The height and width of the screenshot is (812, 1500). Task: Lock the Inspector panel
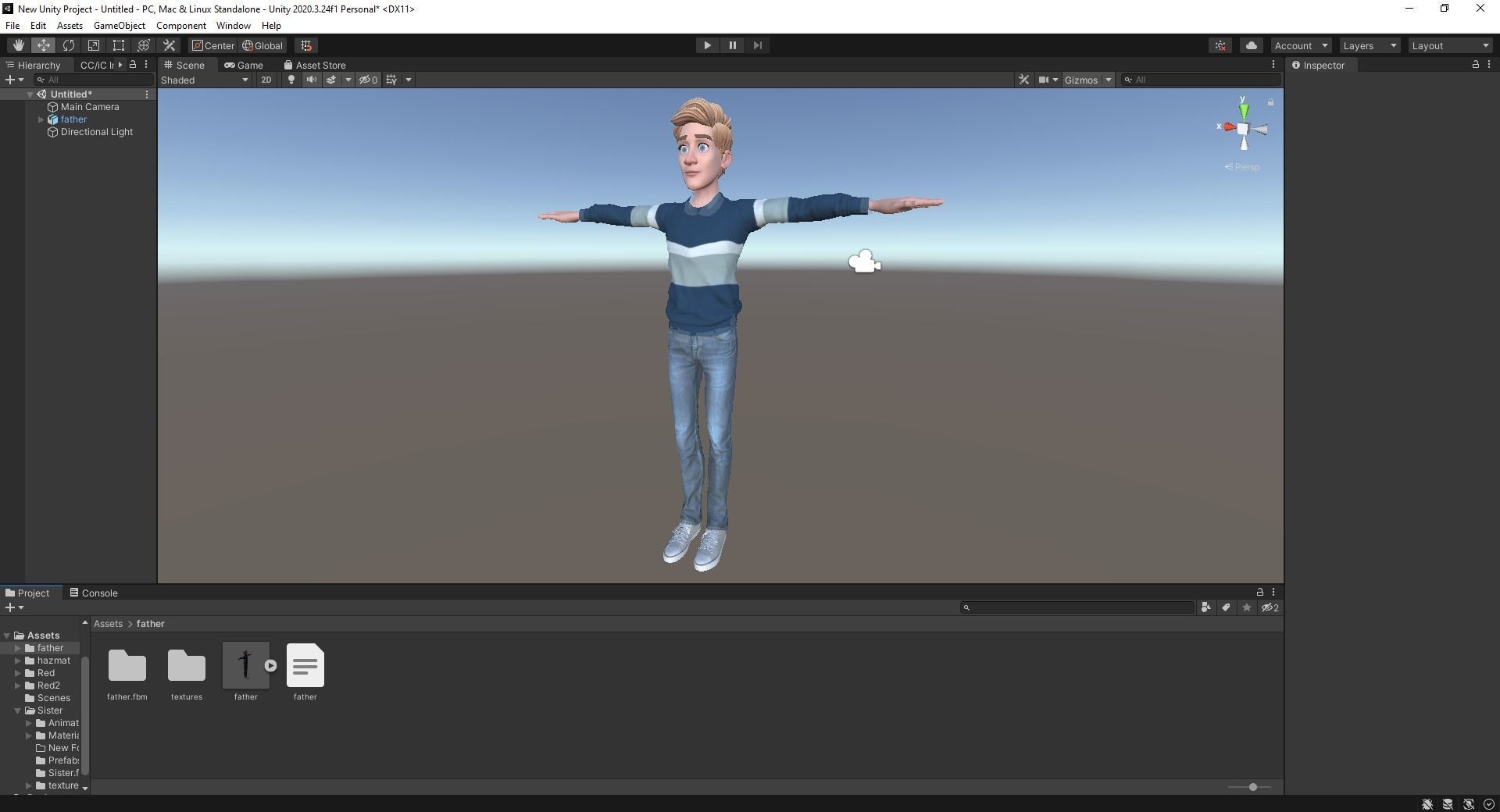pos(1475,65)
